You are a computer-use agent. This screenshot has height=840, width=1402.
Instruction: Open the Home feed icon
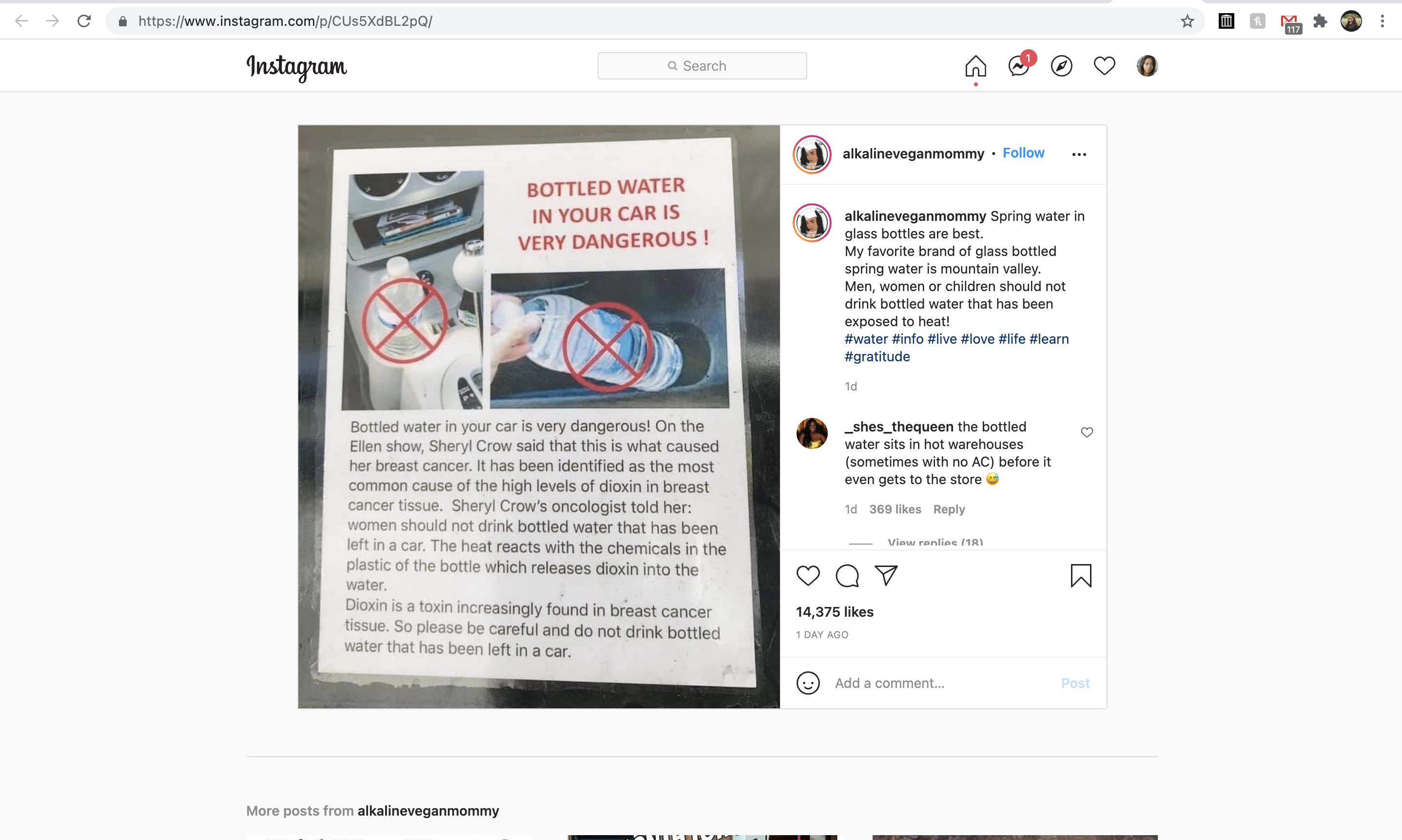pyautogui.click(x=974, y=66)
